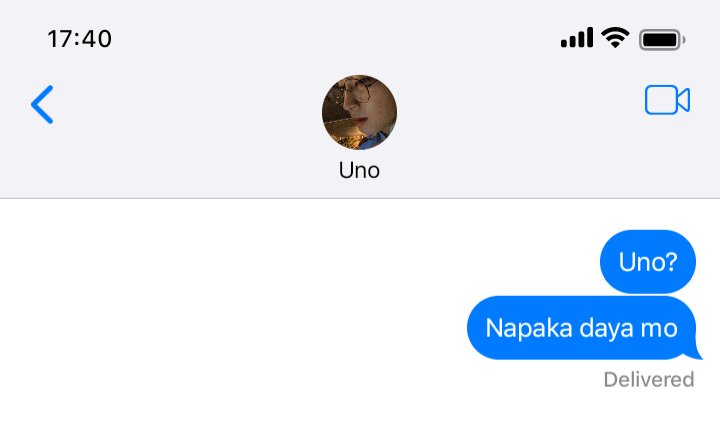This screenshot has height=437, width=720.
Task: Tap the 17:40 status bar clock
Action: click(x=79, y=39)
